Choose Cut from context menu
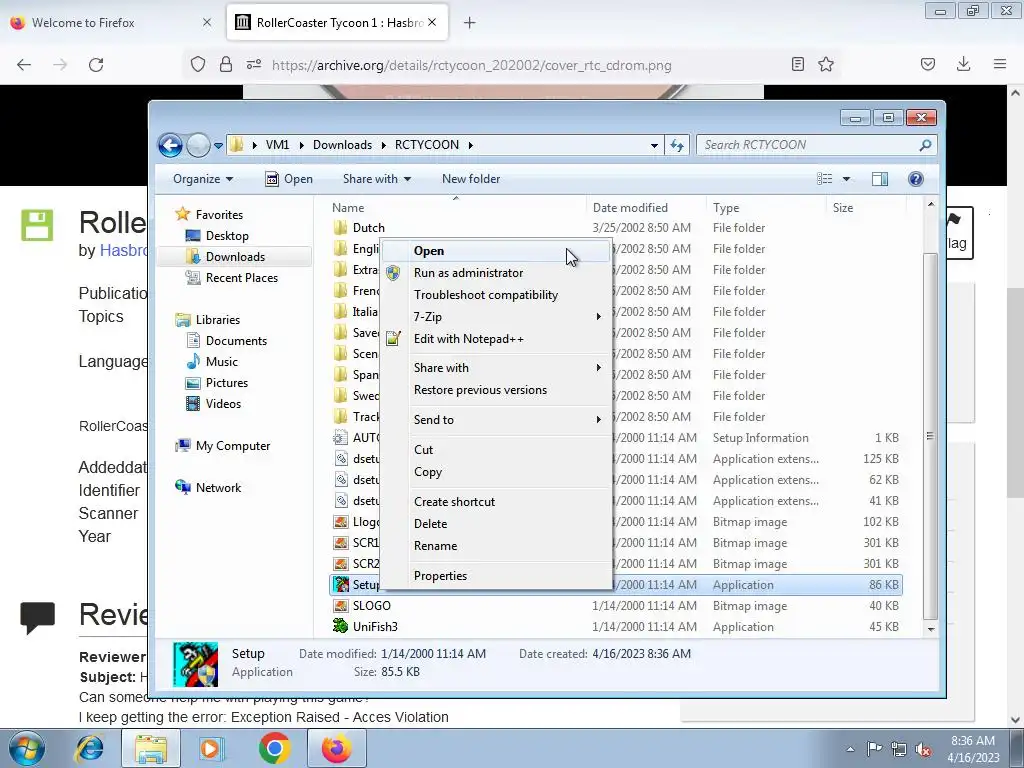This screenshot has height=768, width=1024. click(x=496, y=450)
